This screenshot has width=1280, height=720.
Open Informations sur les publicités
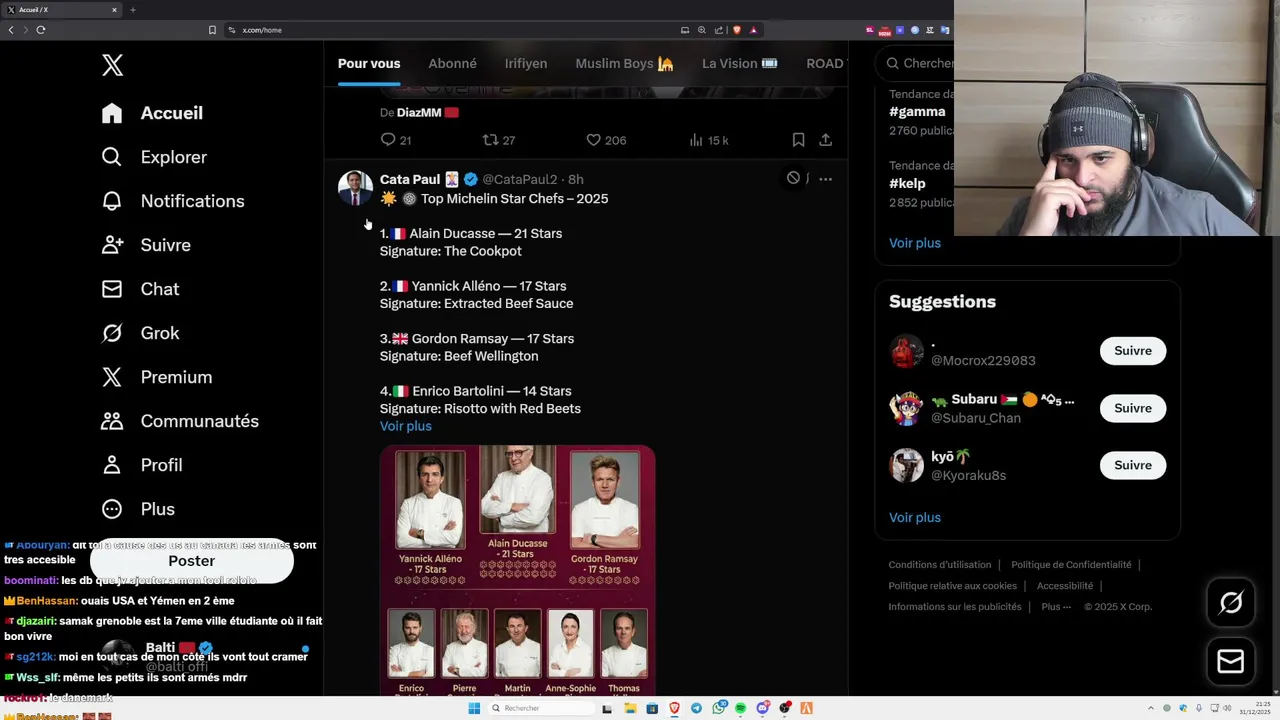[955, 607]
